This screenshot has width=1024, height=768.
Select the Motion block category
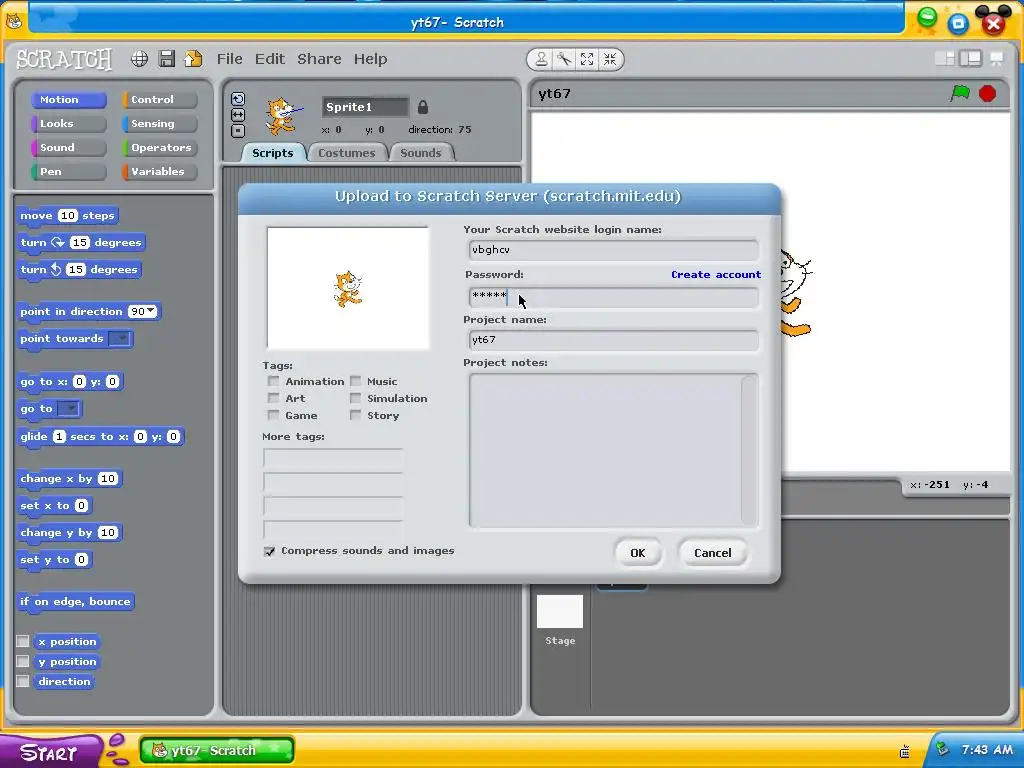69,99
